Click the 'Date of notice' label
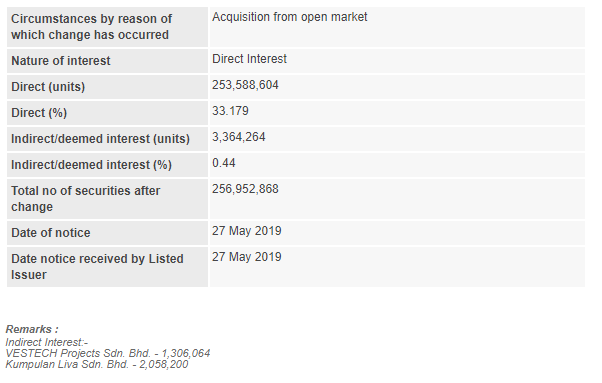602x383 pixels. pyautogui.click(x=51, y=233)
